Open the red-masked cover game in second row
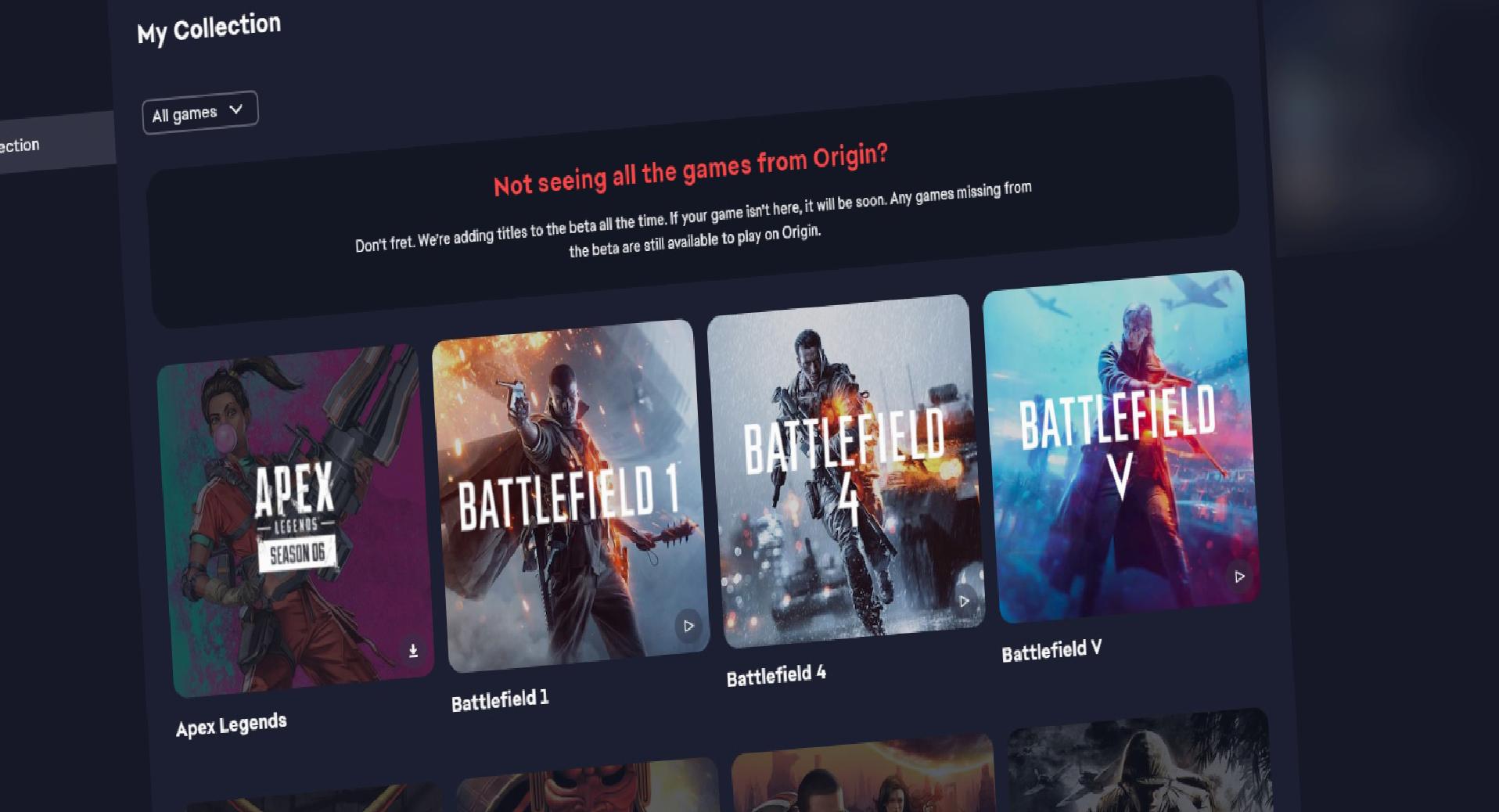 [x=588, y=785]
